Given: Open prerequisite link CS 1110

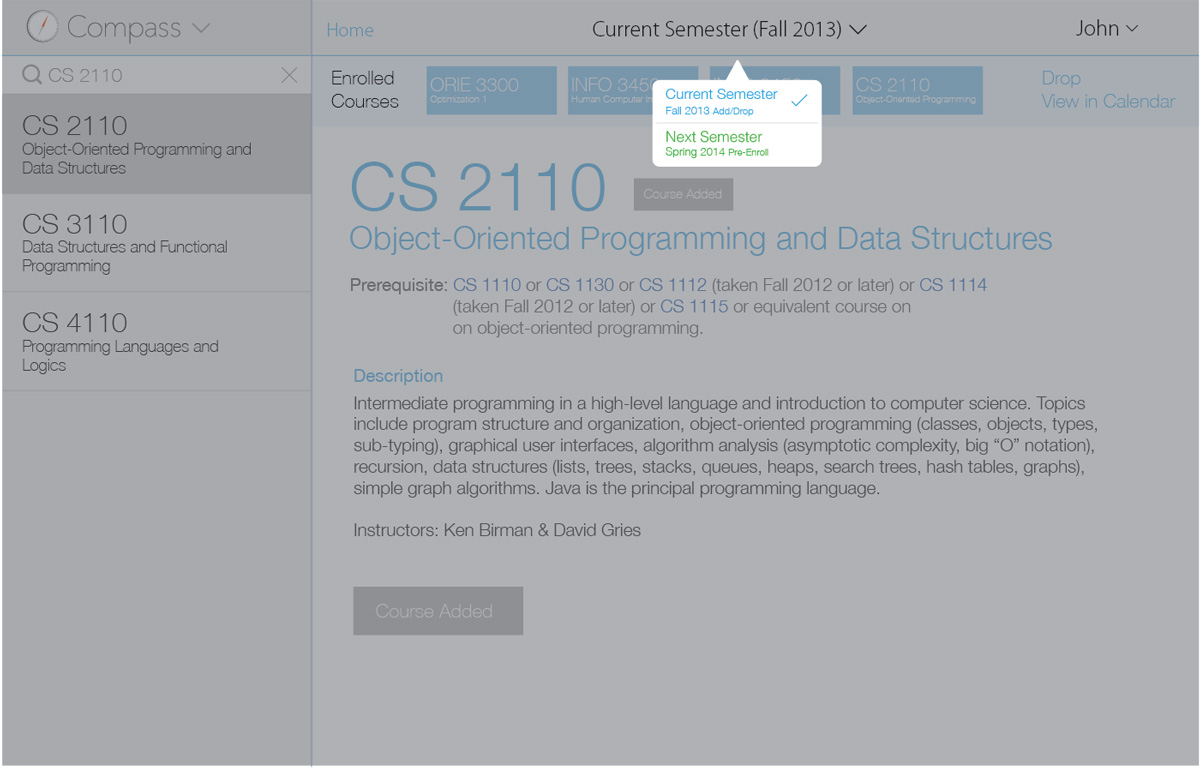Looking at the screenshot, I should 487,285.
